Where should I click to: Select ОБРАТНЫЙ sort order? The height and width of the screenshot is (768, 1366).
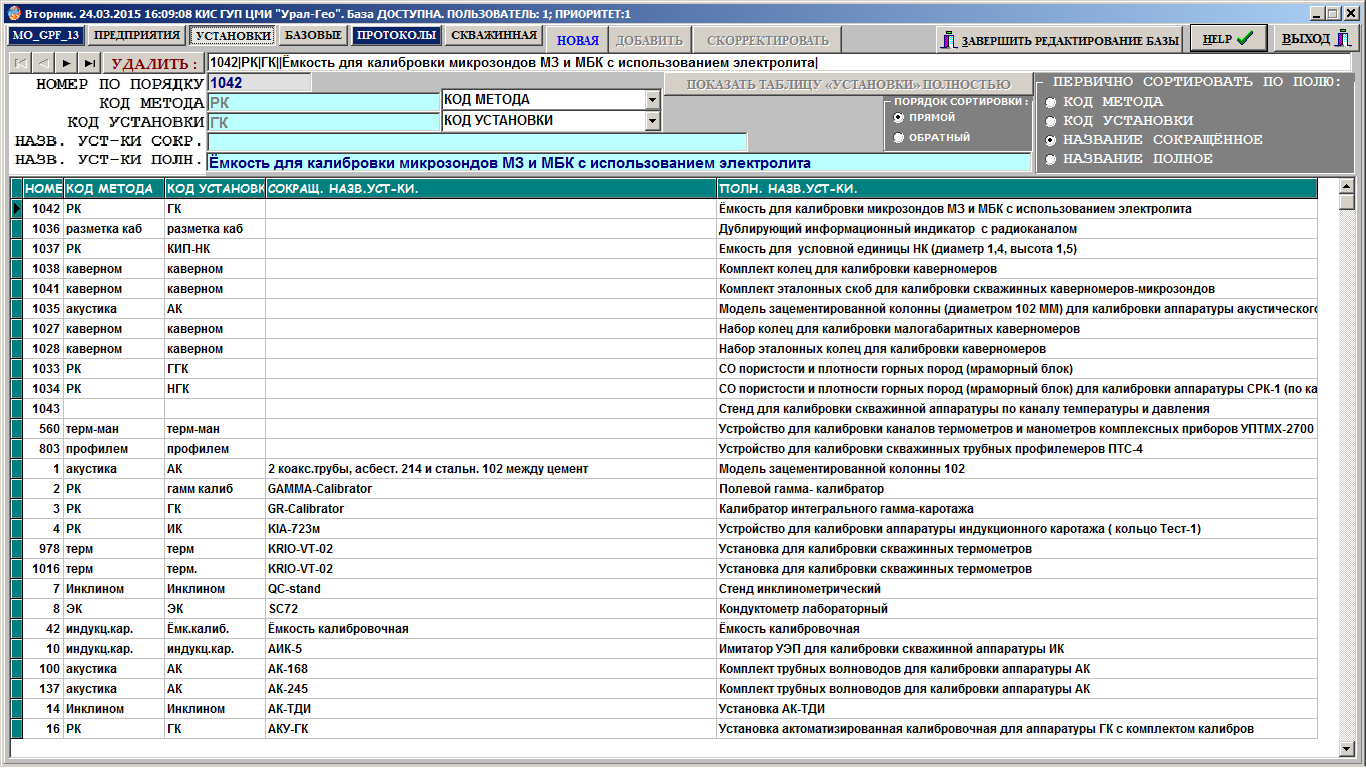[x=899, y=138]
